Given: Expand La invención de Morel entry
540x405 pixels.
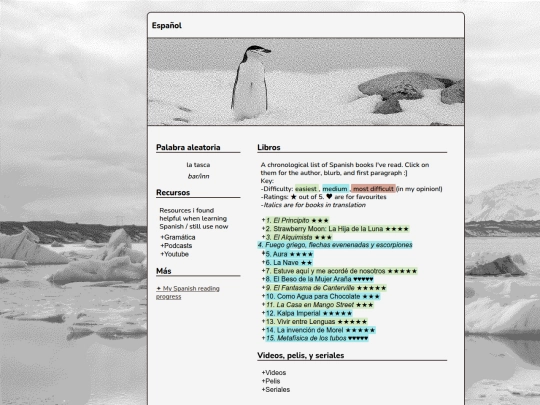Looking at the screenshot, I should pyautogui.click(x=319, y=330).
